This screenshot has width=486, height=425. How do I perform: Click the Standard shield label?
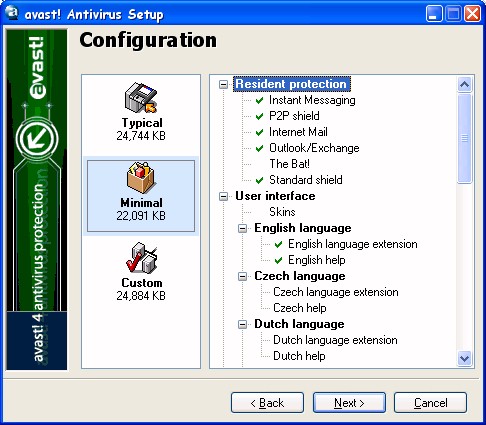[x=306, y=180]
